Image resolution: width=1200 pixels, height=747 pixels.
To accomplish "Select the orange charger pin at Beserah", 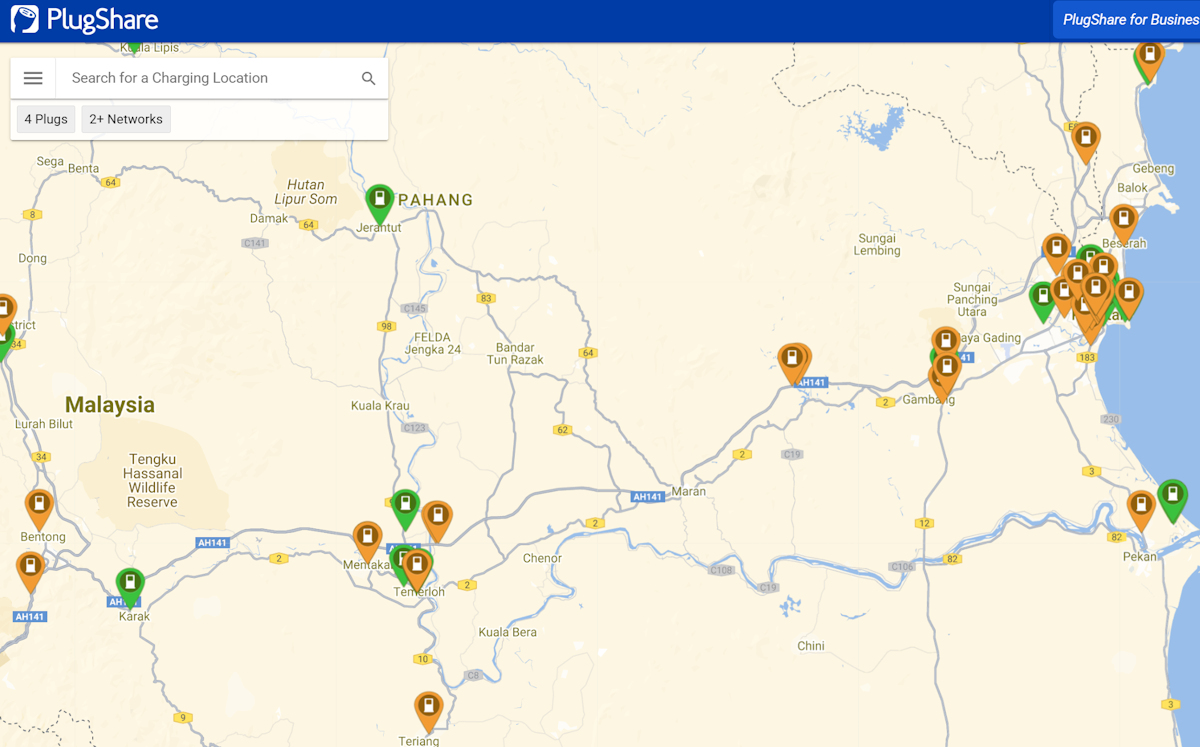I will [1123, 221].
